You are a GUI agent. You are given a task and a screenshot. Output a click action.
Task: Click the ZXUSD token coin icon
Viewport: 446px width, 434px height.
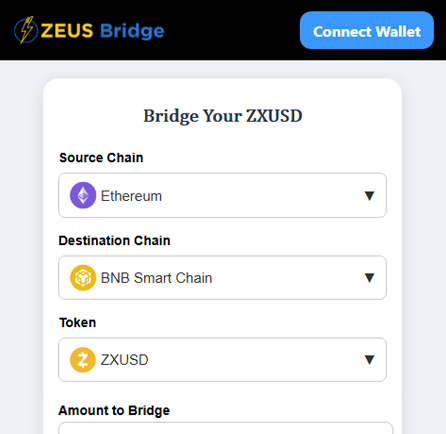coord(83,360)
